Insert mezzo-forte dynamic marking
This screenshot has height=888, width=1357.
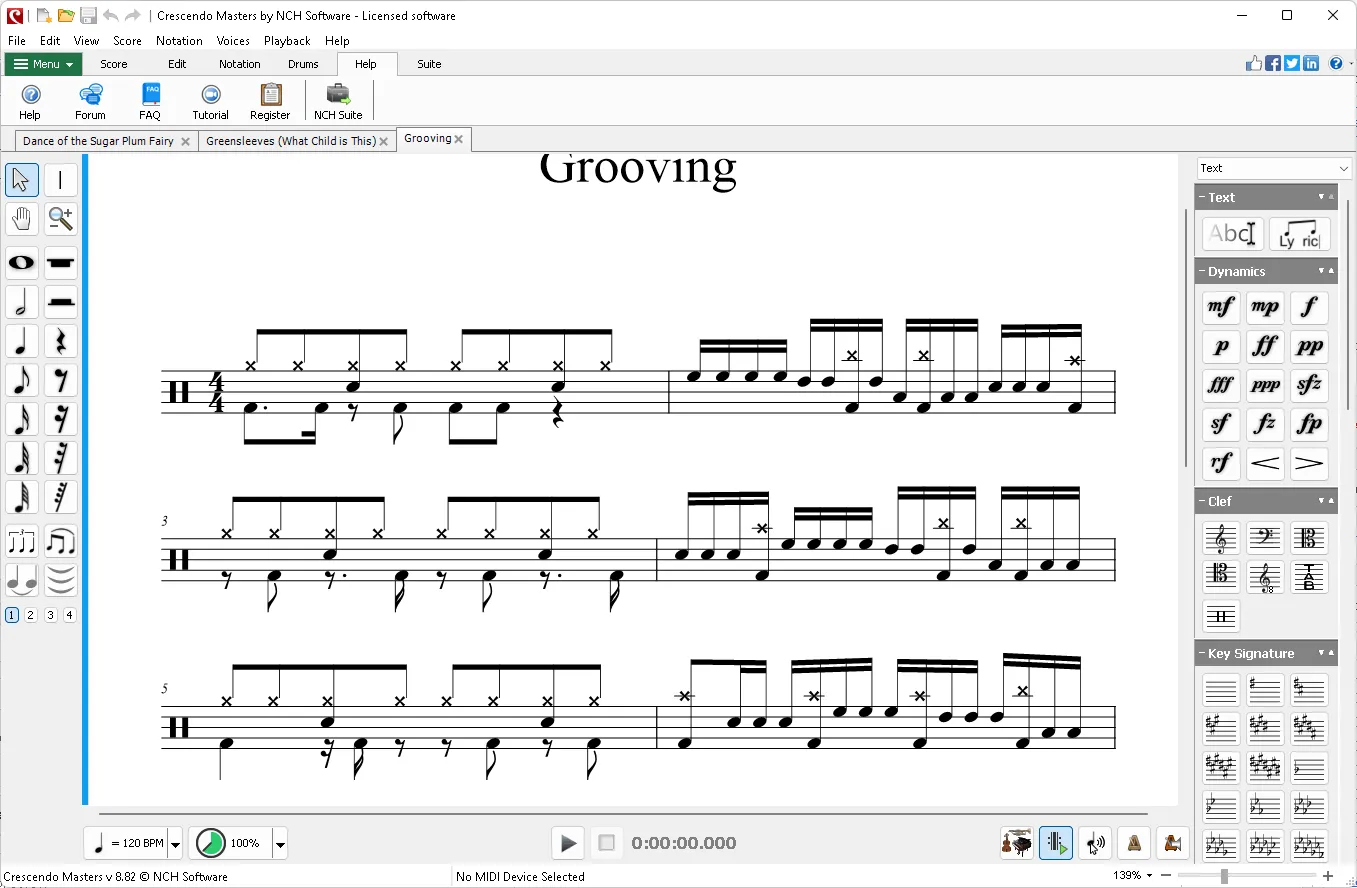click(x=1221, y=307)
